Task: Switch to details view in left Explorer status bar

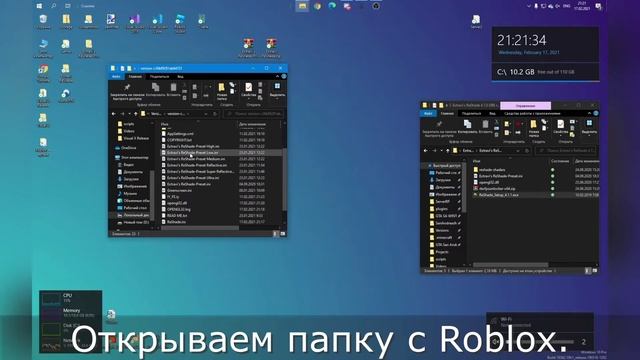Action: pos(275,234)
